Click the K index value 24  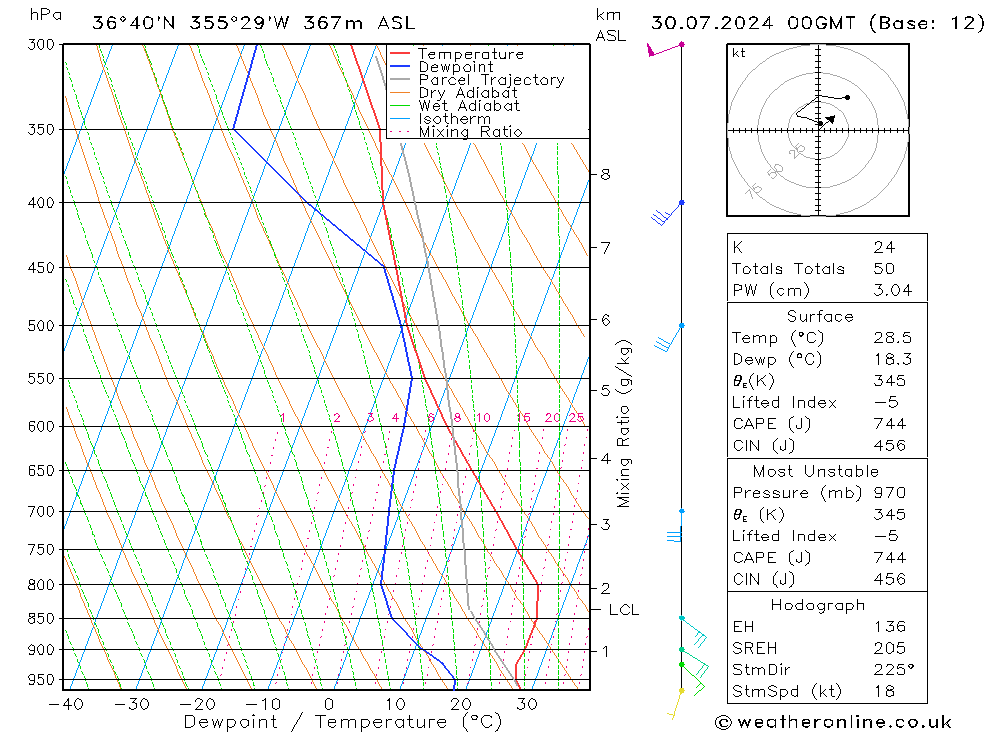[884, 247]
